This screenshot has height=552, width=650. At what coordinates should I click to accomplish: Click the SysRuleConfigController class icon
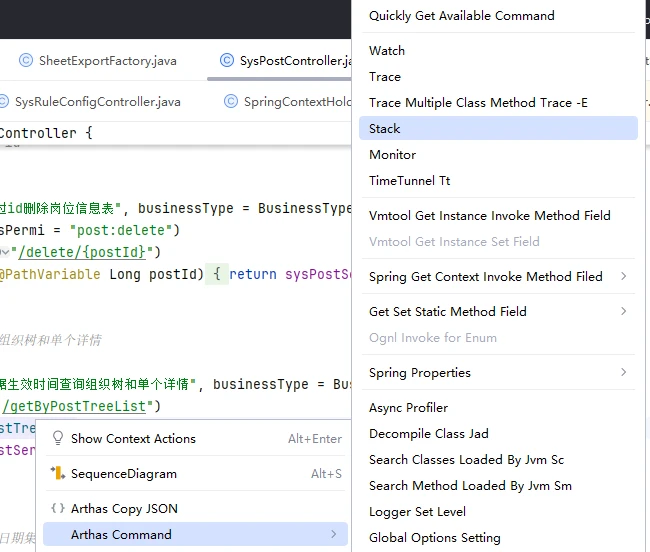3,102
